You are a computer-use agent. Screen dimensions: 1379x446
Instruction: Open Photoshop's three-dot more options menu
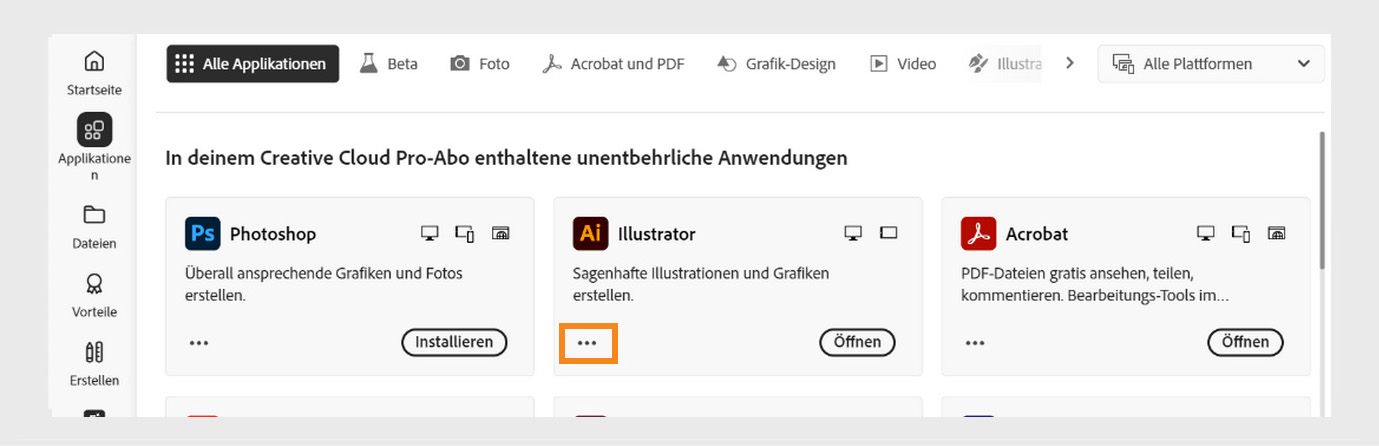click(x=199, y=343)
